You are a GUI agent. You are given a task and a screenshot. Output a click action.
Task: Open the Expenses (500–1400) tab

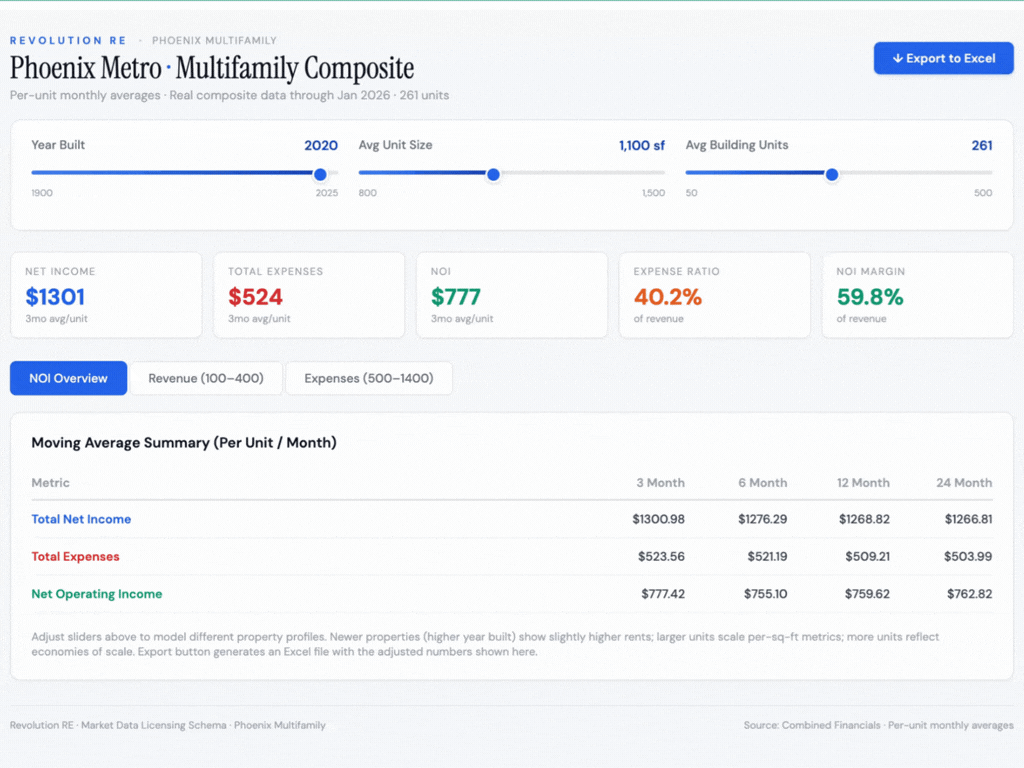pyautogui.click(x=369, y=378)
